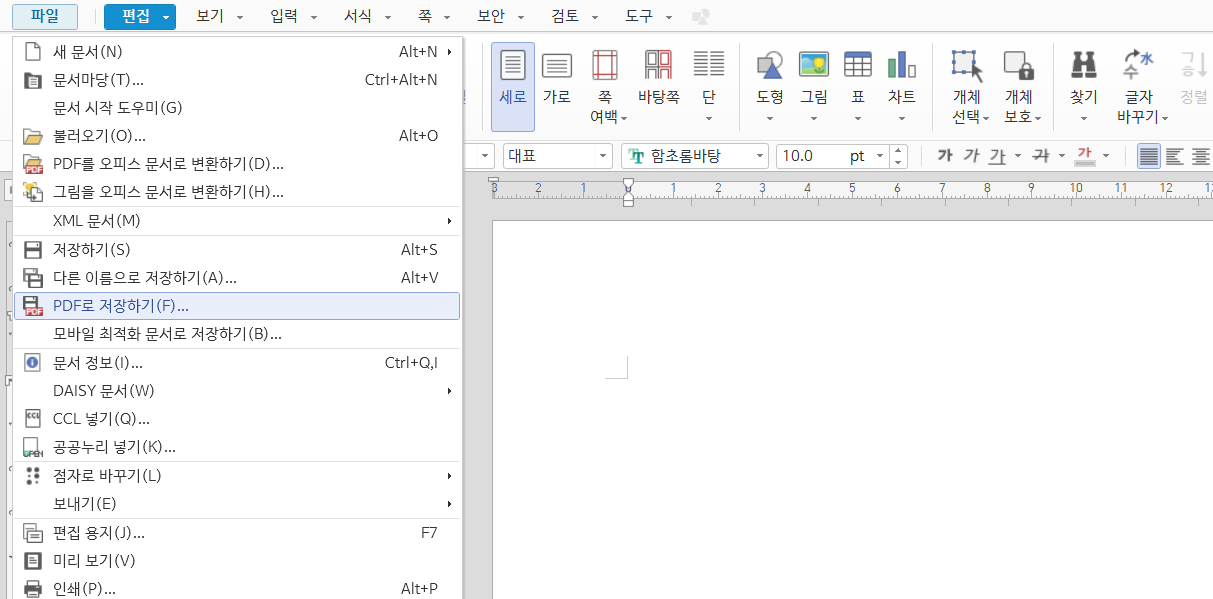Choose 그림을 오피스 문서로 변환하기(H)...
This screenshot has width=1213, height=599.
(237, 192)
